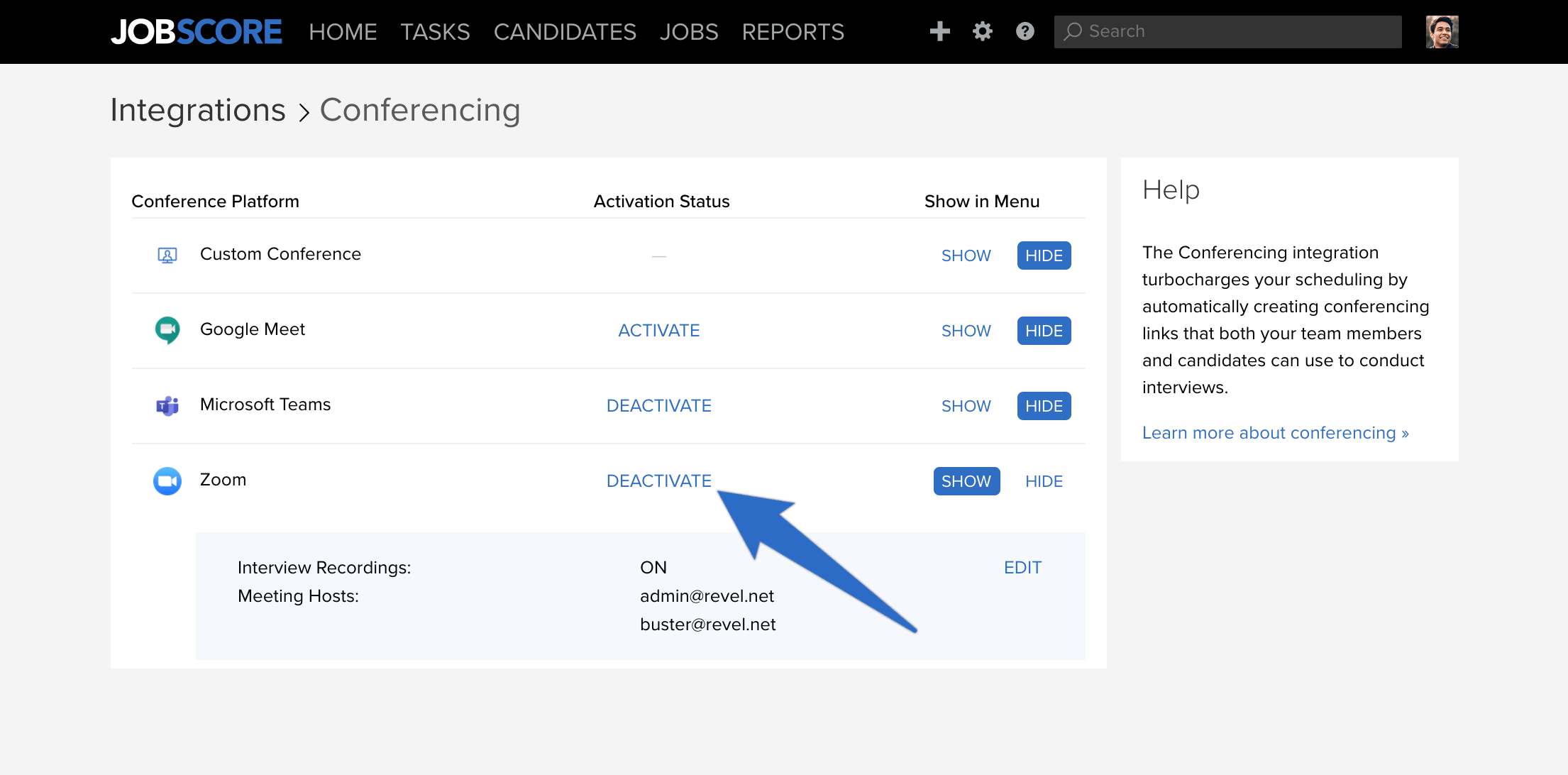Click the Custom Conference row label
Screen dimensions: 1568x775
(280, 254)
